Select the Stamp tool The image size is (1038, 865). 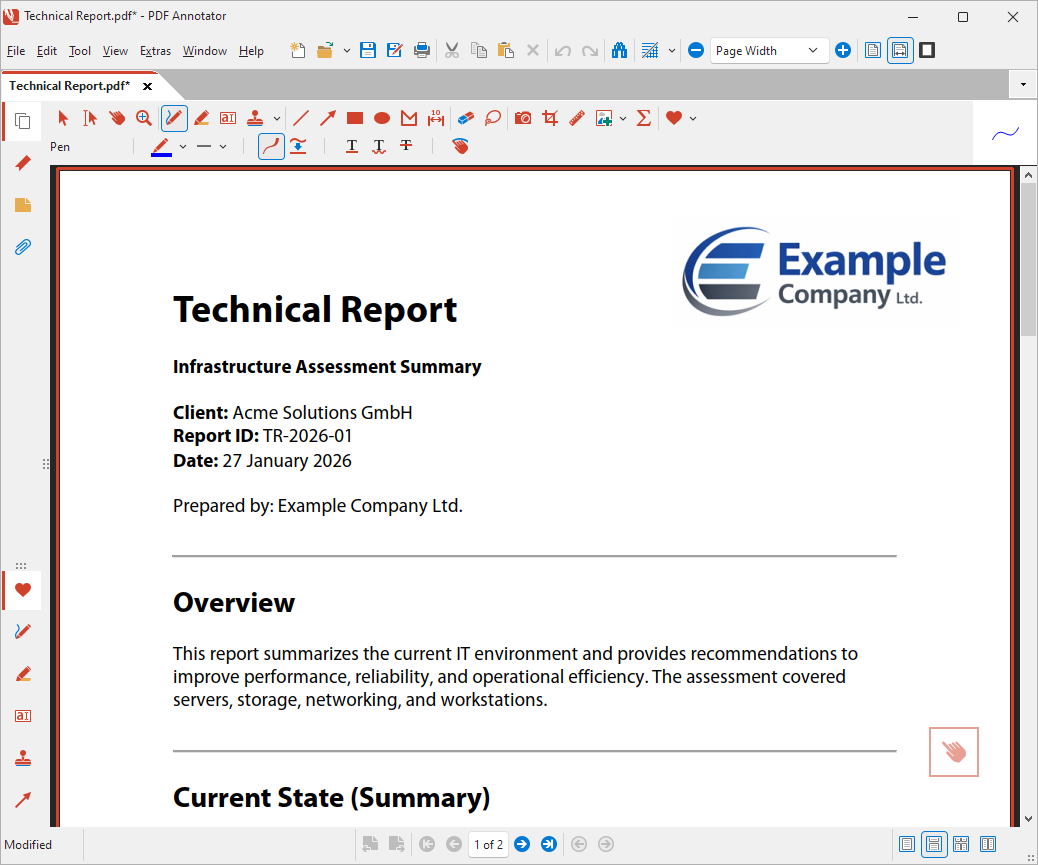coord(254,118)
